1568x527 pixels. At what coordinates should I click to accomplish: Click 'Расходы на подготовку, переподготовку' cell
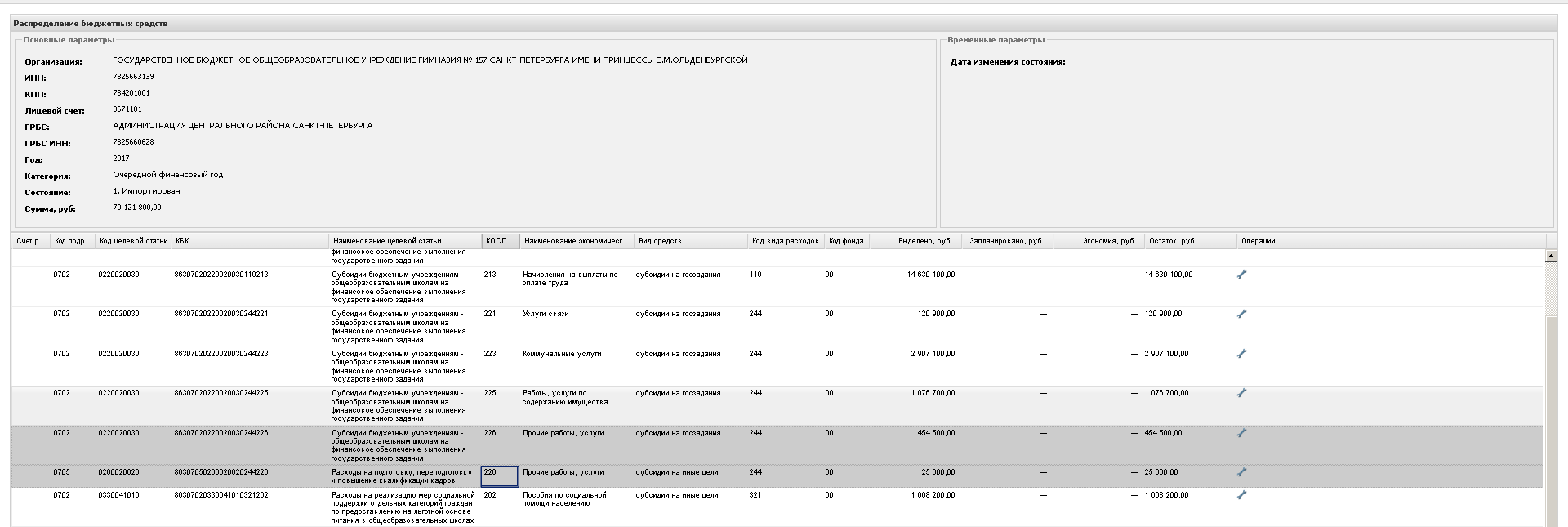tap(402, 476)
